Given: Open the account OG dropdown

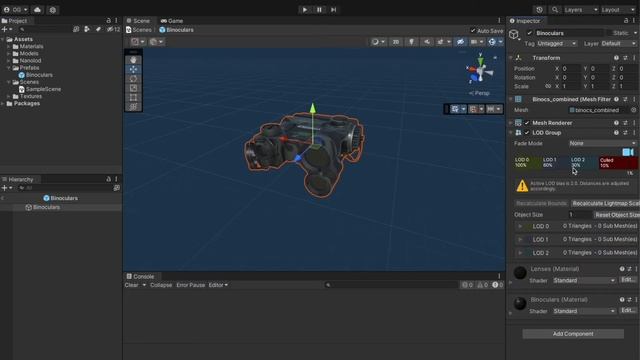Looking at the screenshot, I should pos(16,10).
